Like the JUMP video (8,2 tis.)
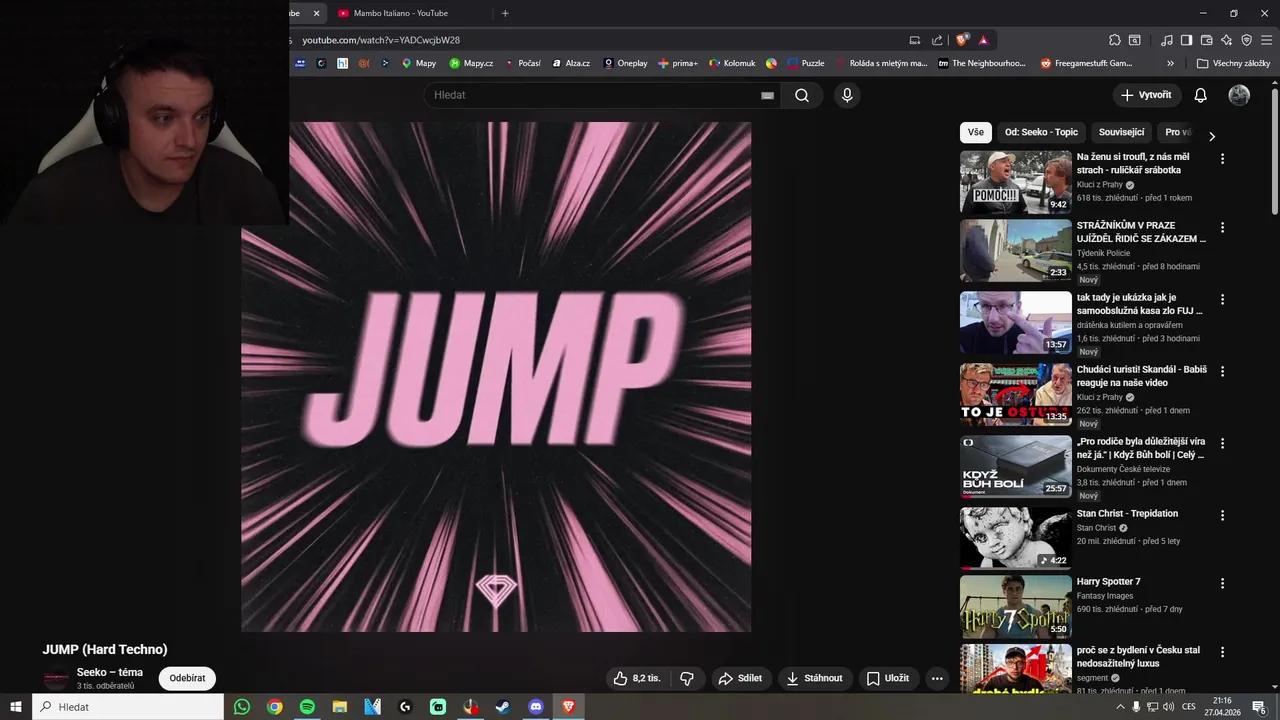 click(x=637, y=678)
